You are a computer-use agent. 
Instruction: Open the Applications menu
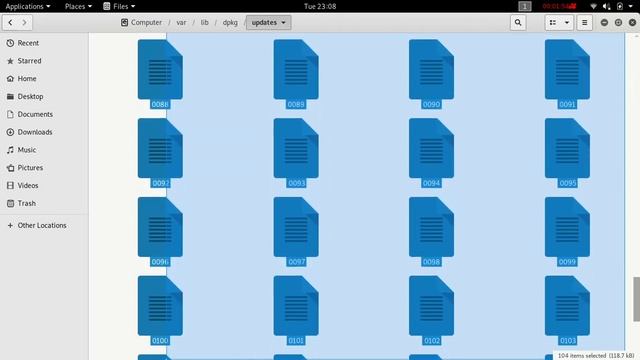point(28,6)
